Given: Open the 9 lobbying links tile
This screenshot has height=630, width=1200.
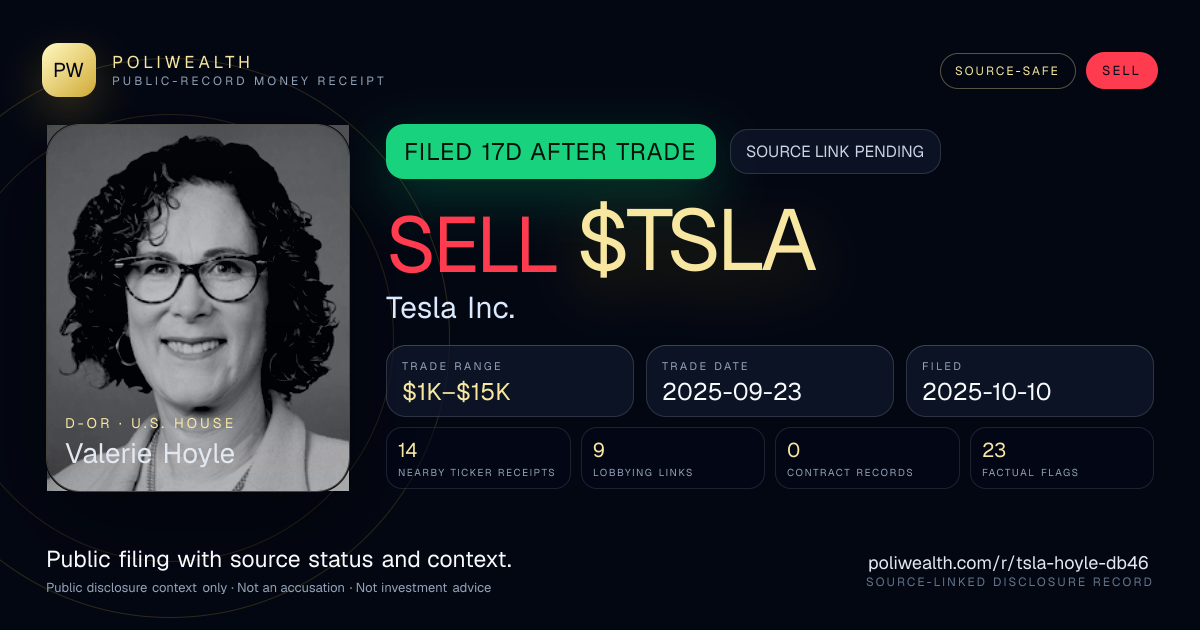Looking at the screenshot, I should point(673,458).
